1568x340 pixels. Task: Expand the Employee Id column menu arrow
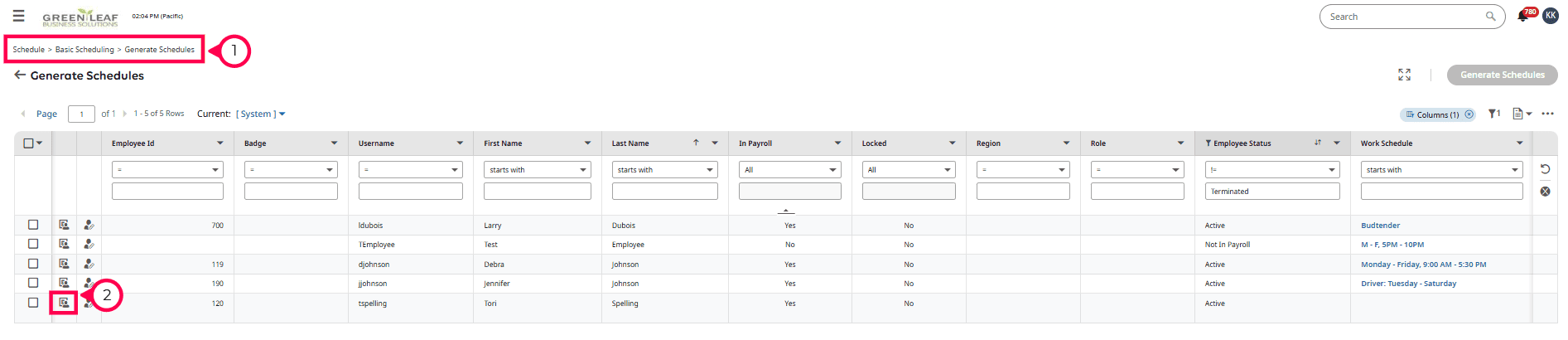click(220, 143)
